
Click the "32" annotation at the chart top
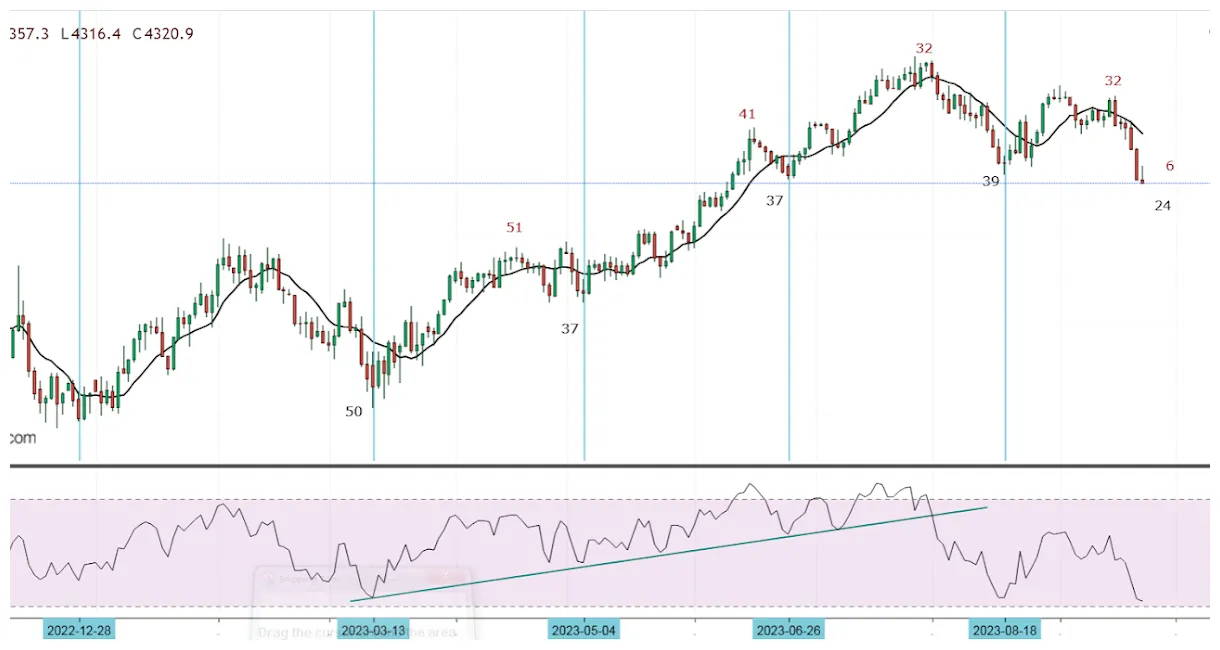(x=922, y=47)
